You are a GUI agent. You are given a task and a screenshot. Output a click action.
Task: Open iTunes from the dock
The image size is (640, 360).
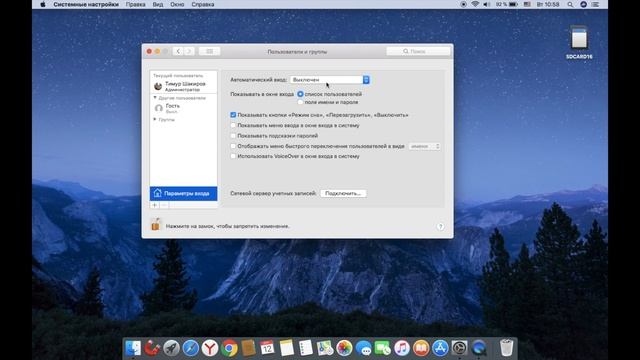pyautogui.click(x=402, y=348)
